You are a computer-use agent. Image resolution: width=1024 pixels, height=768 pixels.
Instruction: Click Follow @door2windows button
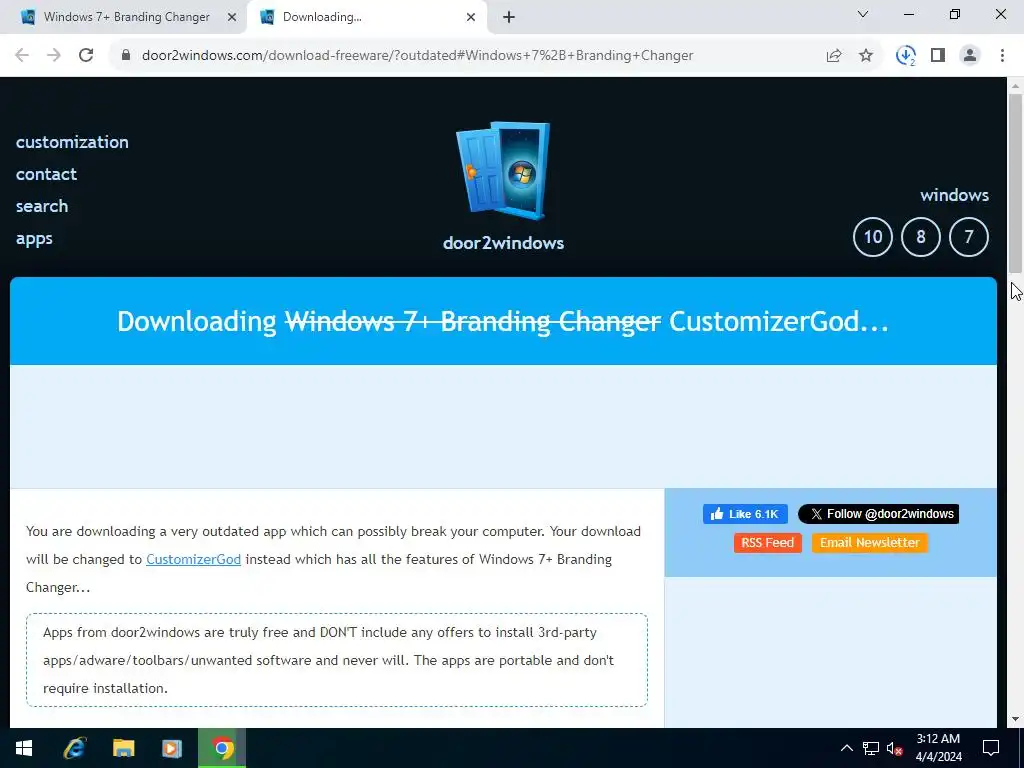(x=878, y=514)
